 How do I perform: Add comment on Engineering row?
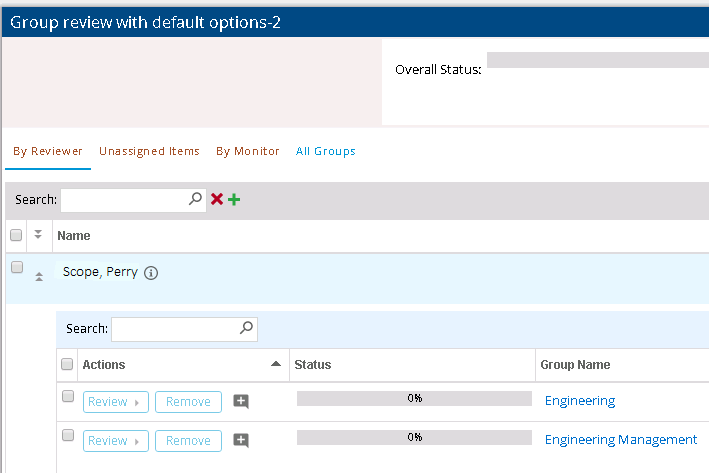(241, 402)
